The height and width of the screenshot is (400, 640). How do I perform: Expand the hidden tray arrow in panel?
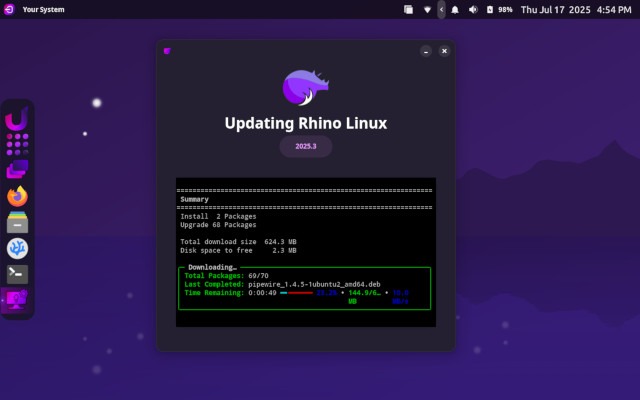pos(441,9)
